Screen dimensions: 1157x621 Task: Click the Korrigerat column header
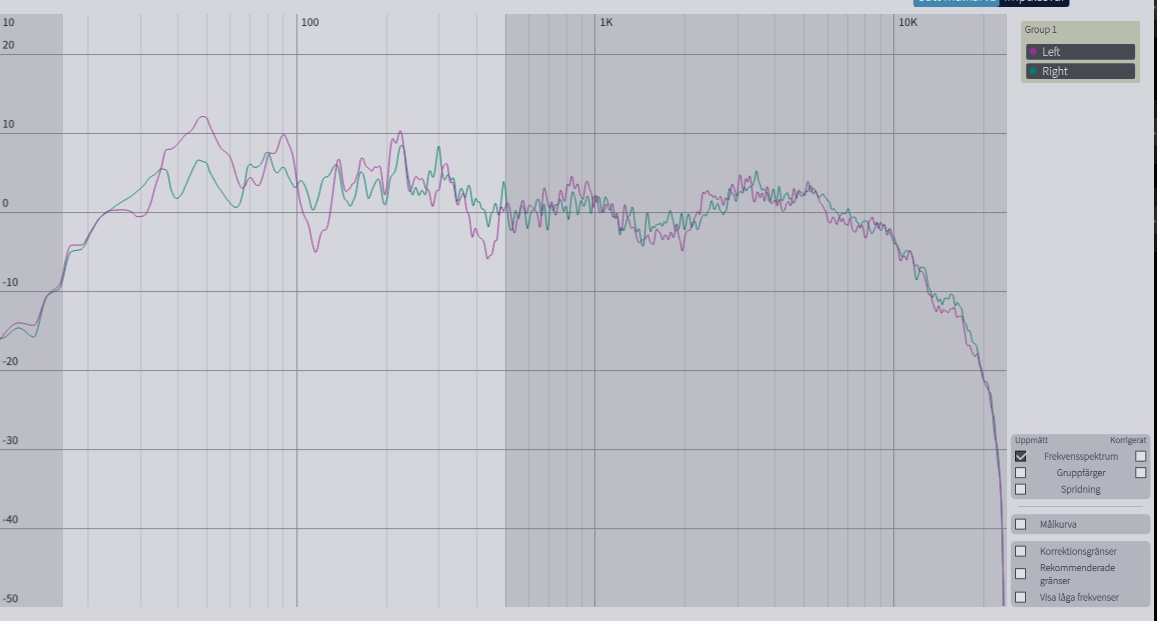pos(1128,440)
